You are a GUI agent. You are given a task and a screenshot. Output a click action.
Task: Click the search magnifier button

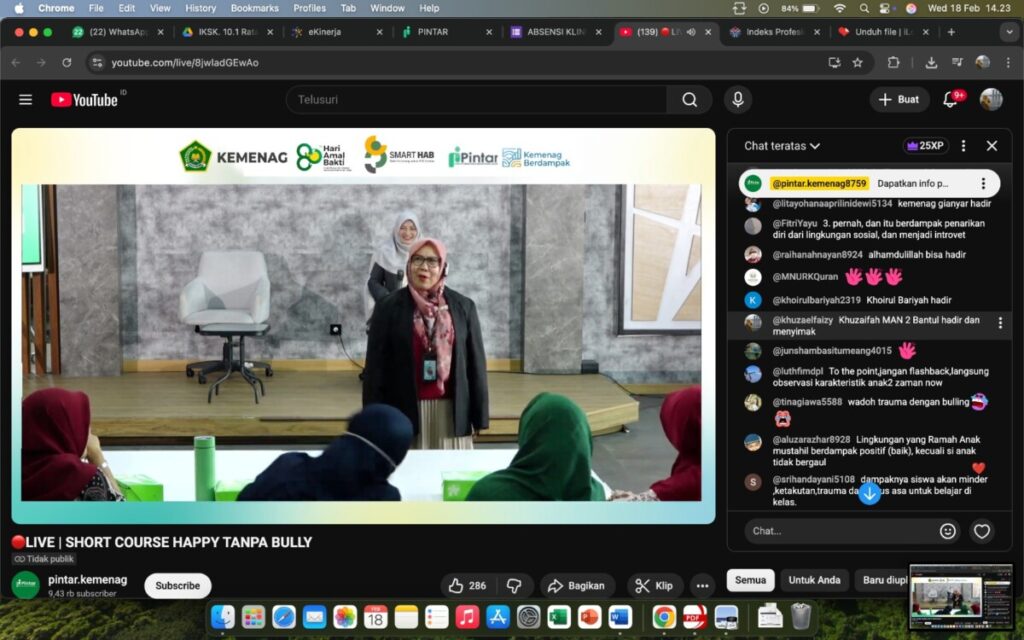point(690,100)
